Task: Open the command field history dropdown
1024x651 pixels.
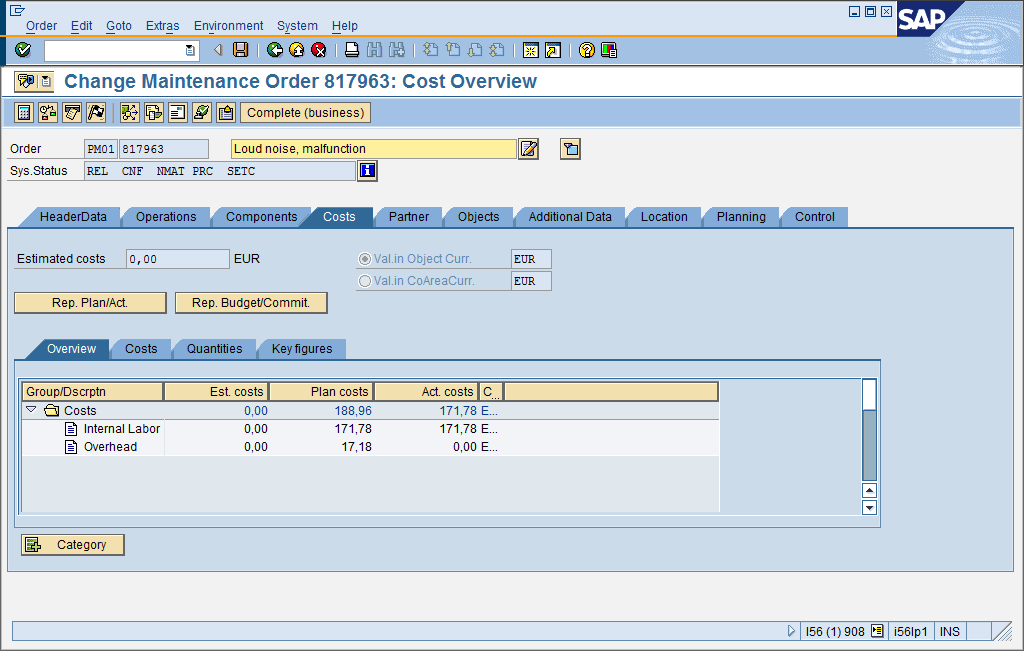Action: point(190,50)
